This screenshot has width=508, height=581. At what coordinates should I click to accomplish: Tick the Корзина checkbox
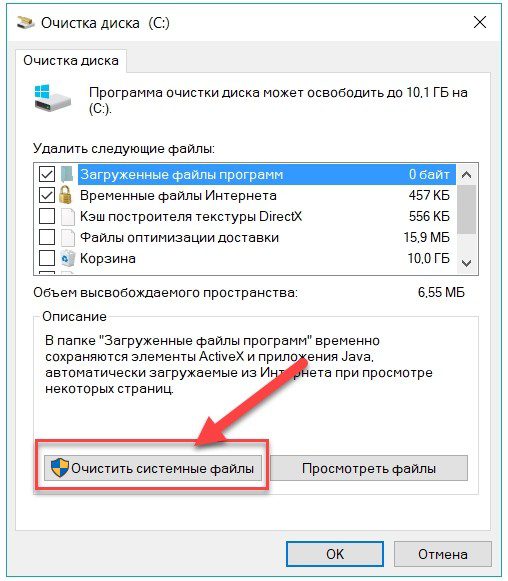(x=47, y=258)
